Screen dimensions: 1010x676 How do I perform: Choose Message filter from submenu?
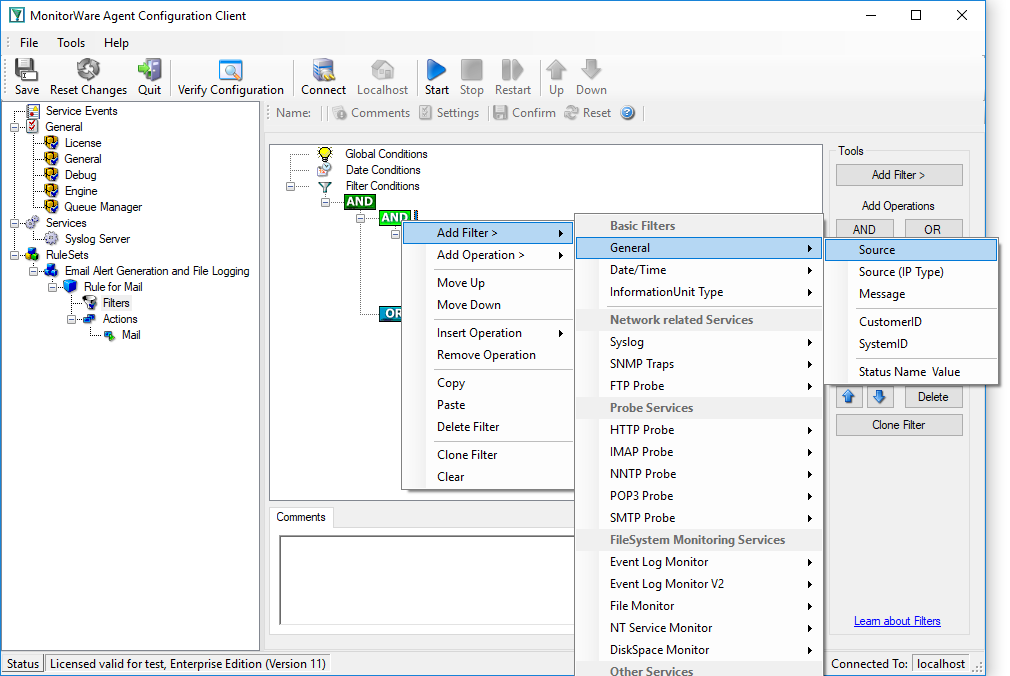coord(911,294)
